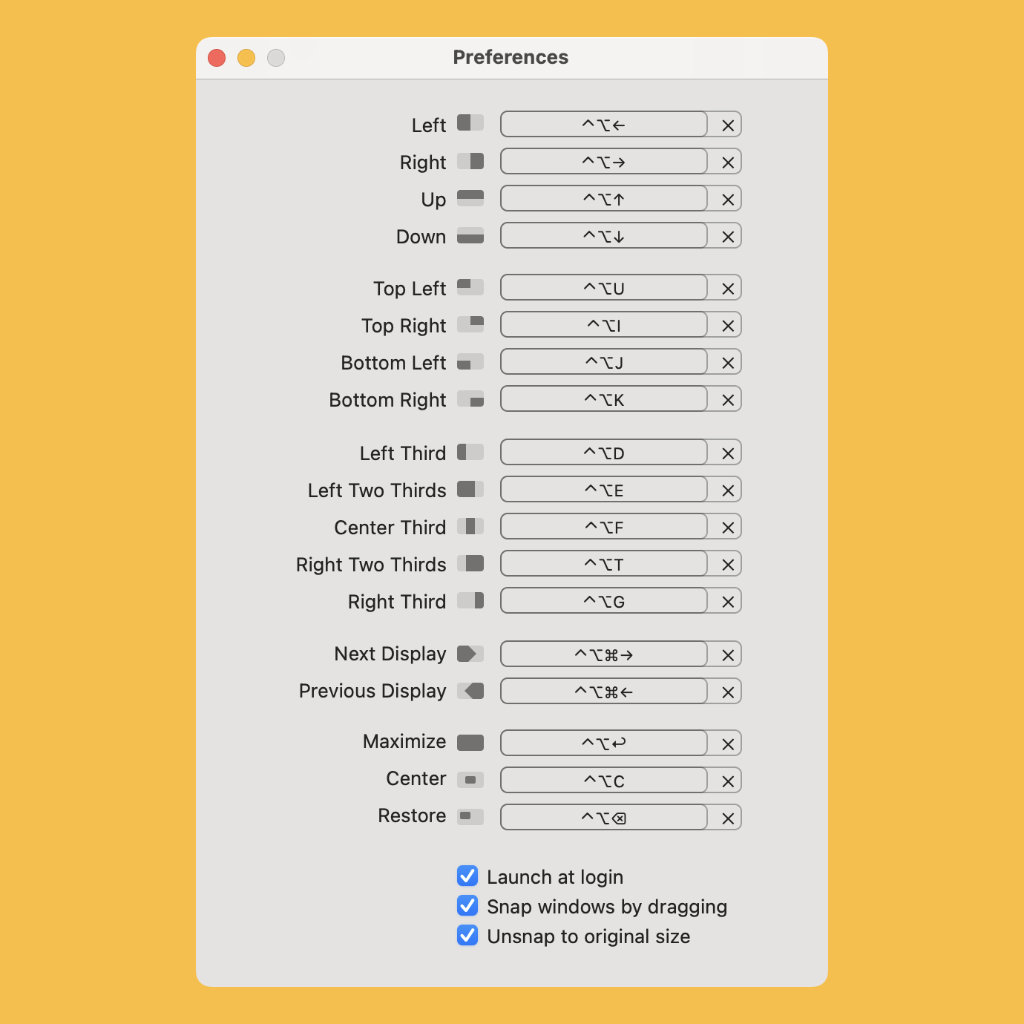Record new shortcut for Up
This screenshot has height=1024, width=1024.
point(604,199)
